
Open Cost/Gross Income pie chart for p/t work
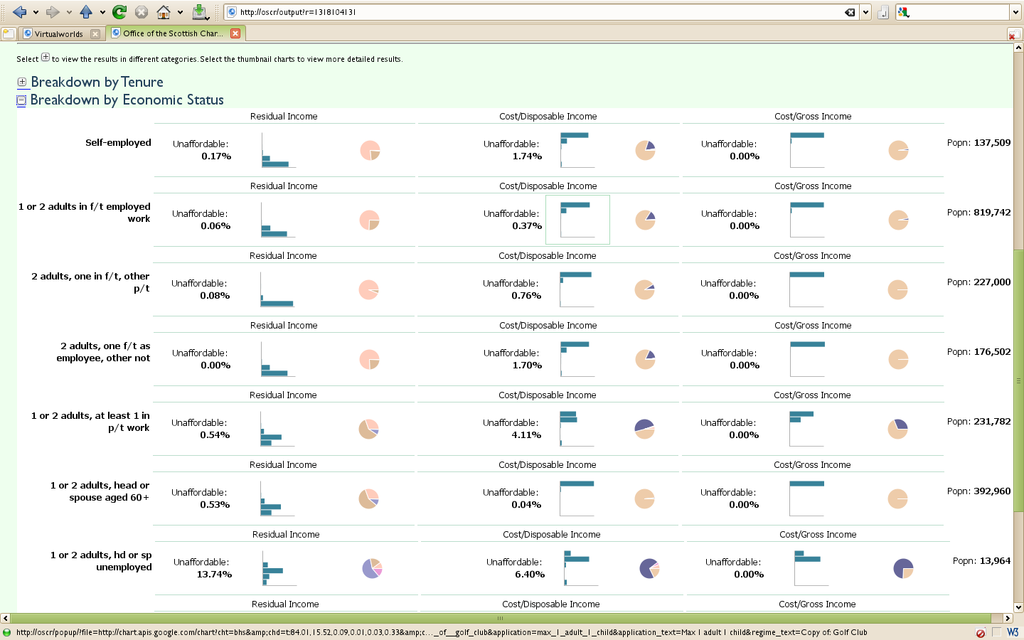click(x=898, y=428)
